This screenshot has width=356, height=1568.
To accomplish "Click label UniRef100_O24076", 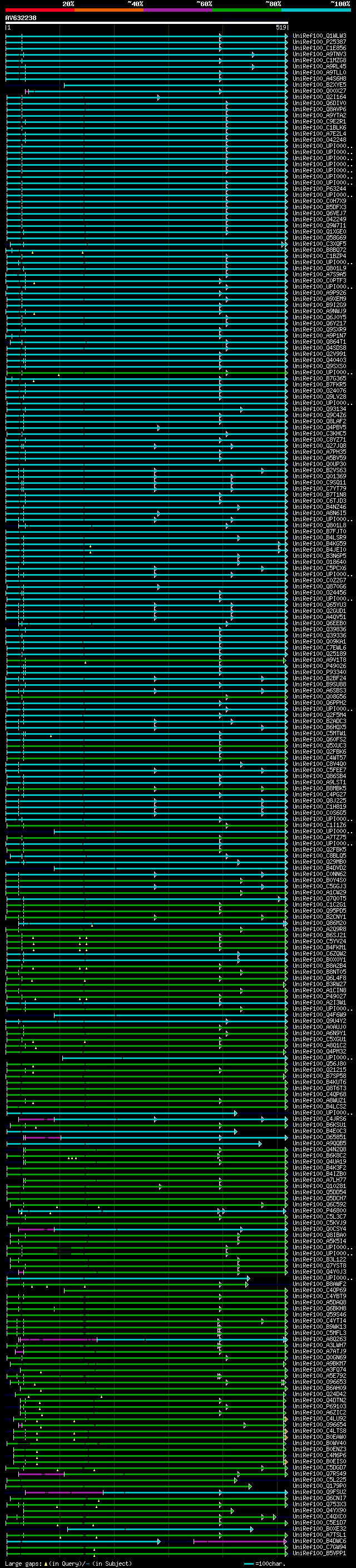I will click(x=319, y=391).
